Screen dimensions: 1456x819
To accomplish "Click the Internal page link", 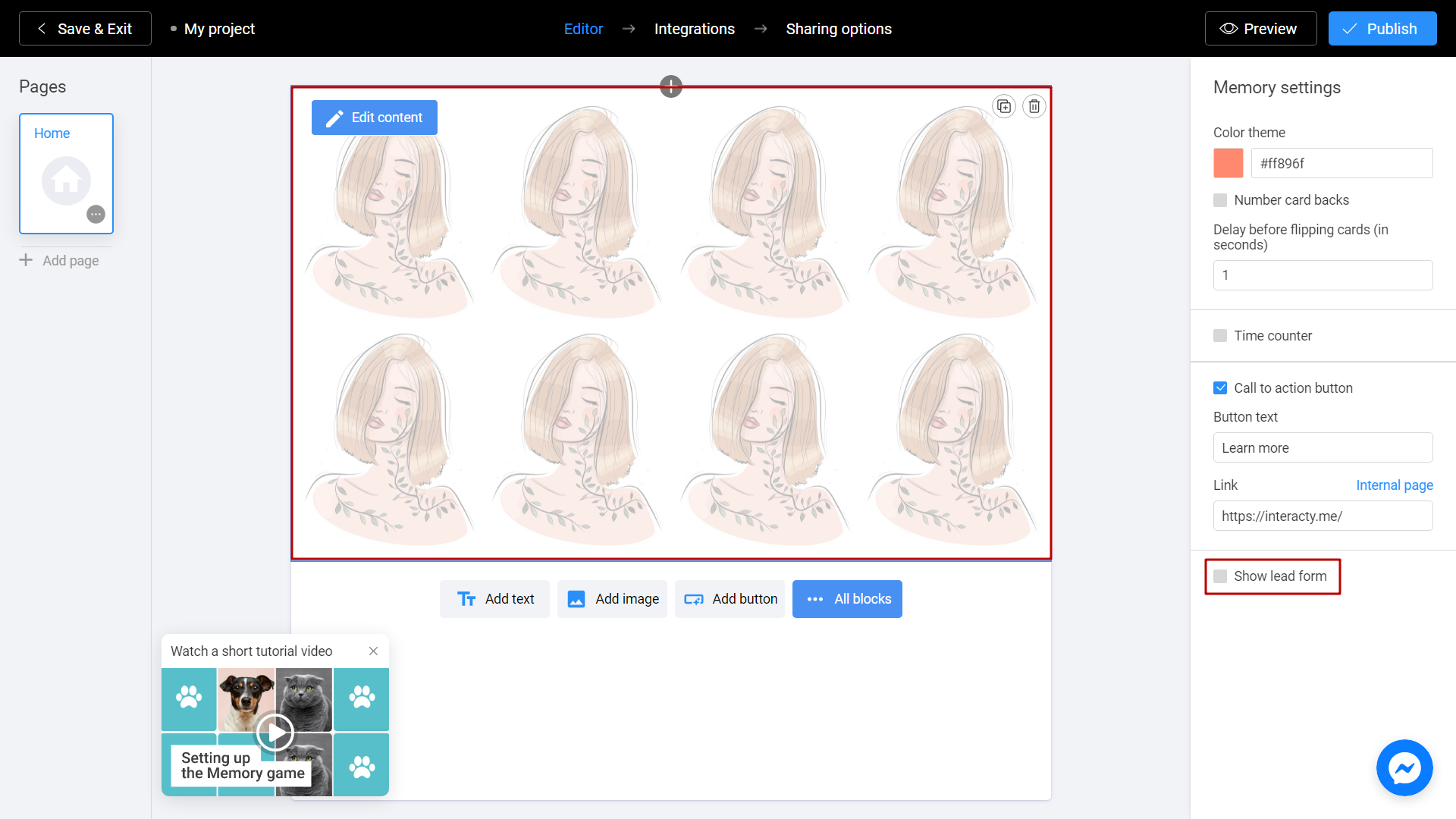I will (x=1394, y=485).
